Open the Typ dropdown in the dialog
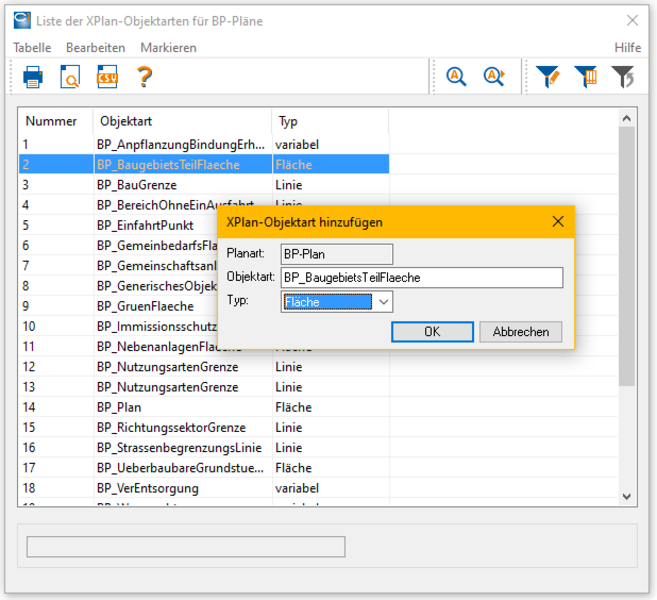 [x=383, y=302]
